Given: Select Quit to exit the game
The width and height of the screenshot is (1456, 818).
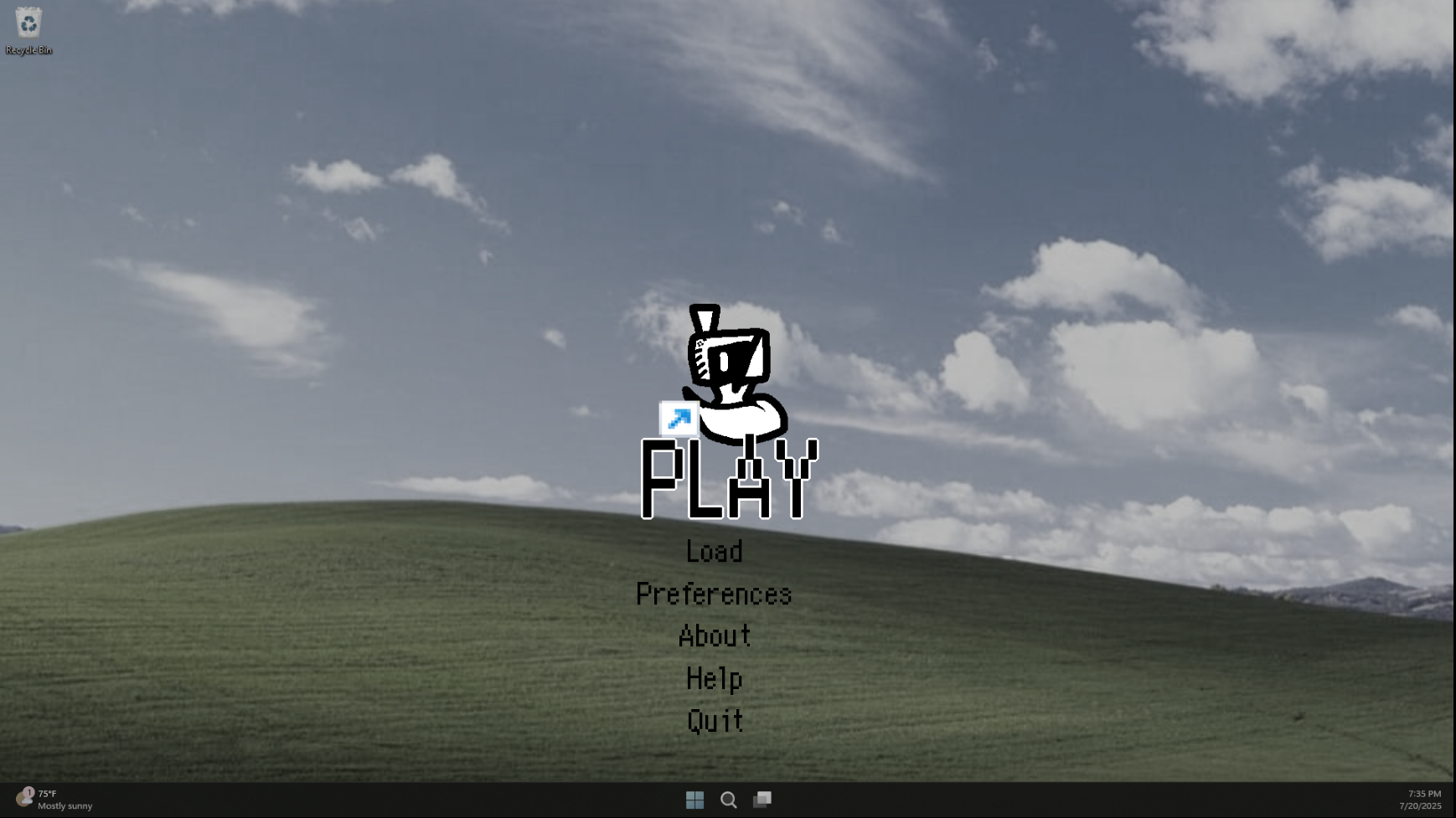Looking at the screenshot, I should tap(715, 721).
